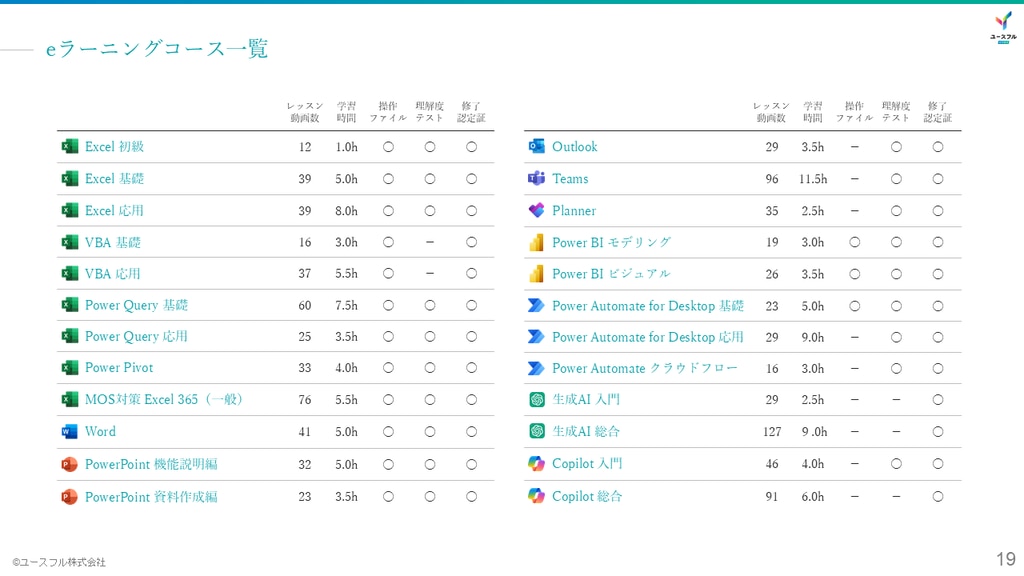Click the PowerPoint icon beside PowerPoint 機能説明編
The width and height of the screenshot is (1024, 576).
coord(69,464)
